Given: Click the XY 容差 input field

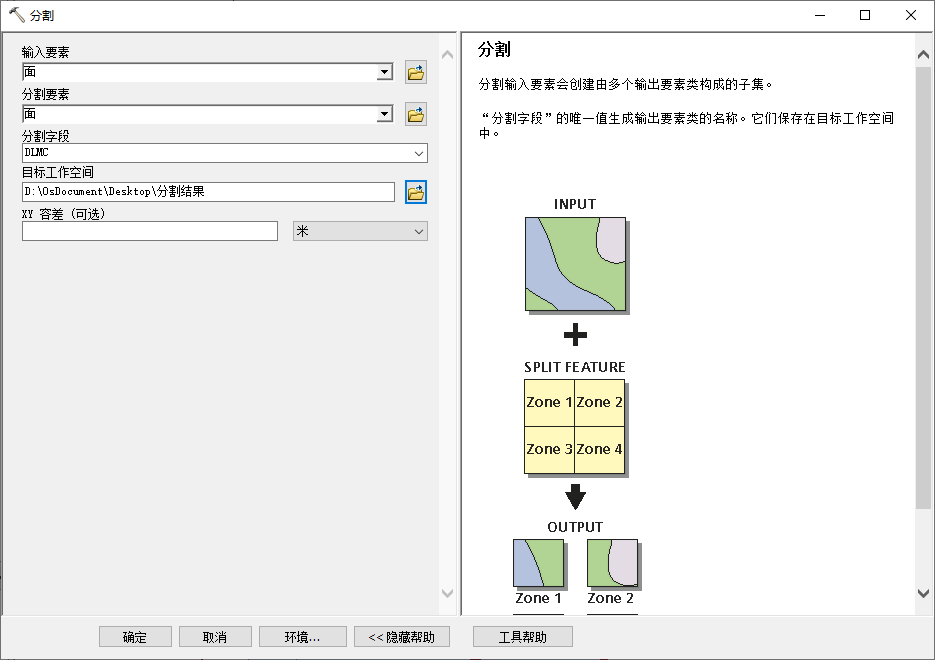Looking at the screenshot, I should point(150,231).
